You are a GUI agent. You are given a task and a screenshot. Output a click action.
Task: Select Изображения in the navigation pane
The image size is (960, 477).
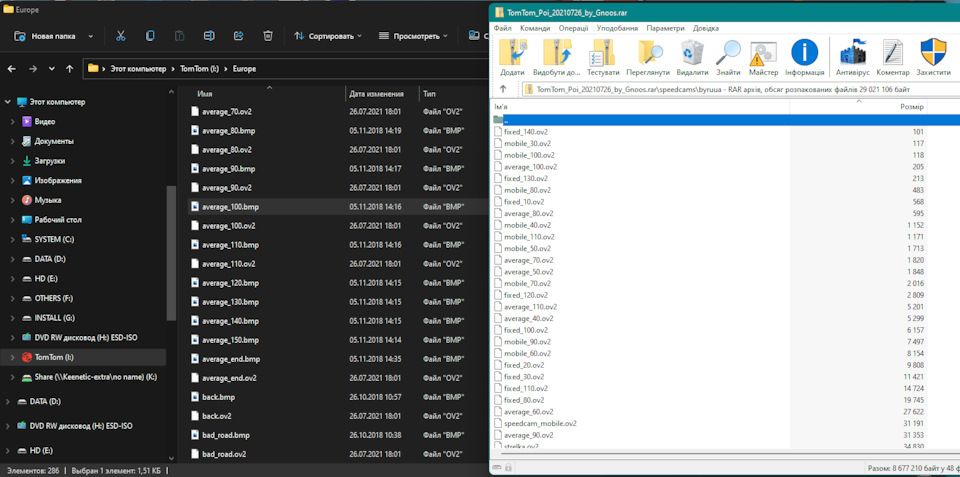pyautogui.click(x=58, y=181)
